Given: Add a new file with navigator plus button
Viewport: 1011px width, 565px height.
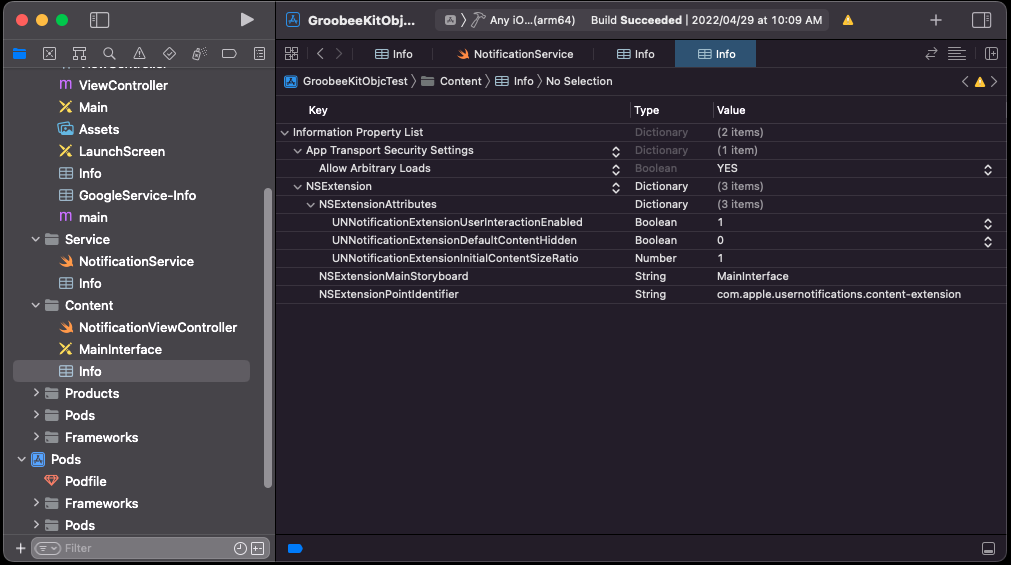Looking at the screenshot, I should [20, 548].
